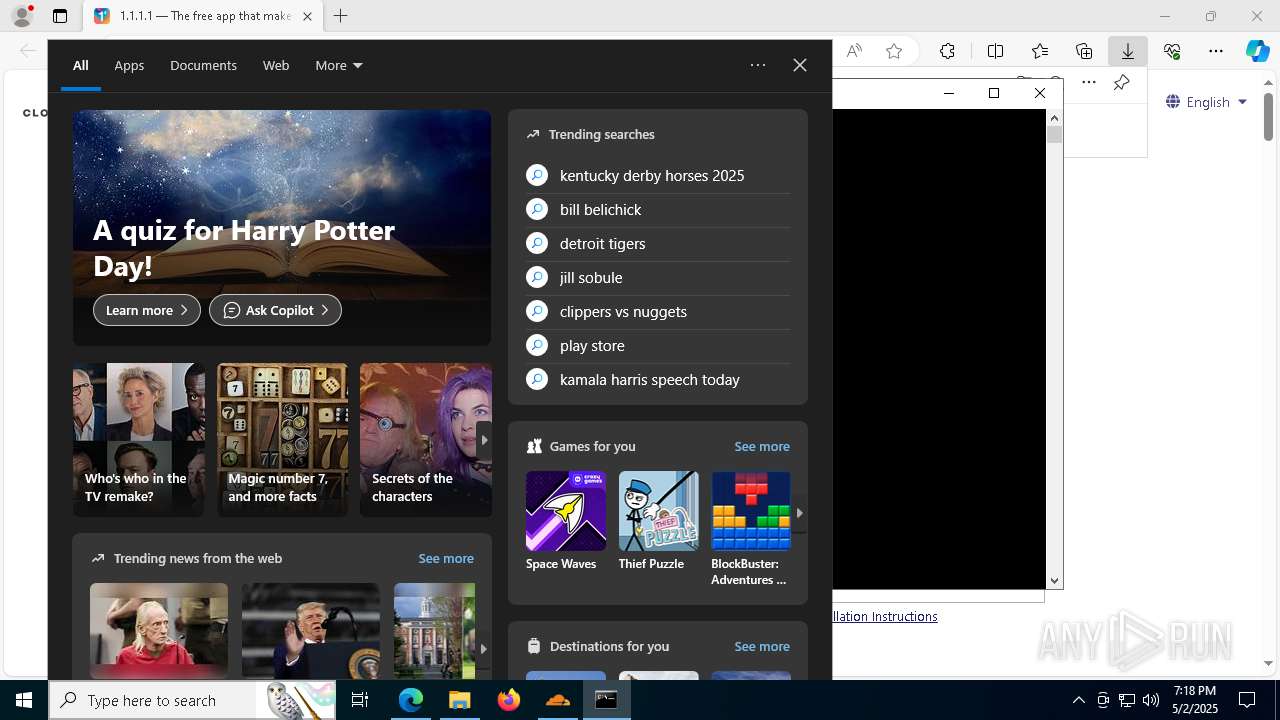
Task: Select the All search tab
Action: 81,65
